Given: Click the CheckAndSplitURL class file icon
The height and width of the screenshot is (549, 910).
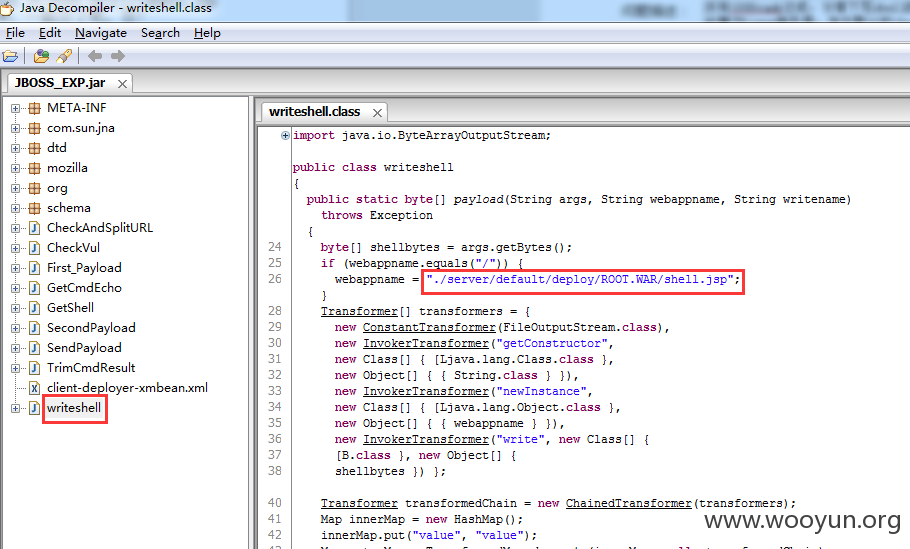Looking at the screenshot, I should click(x=35, y=228).
